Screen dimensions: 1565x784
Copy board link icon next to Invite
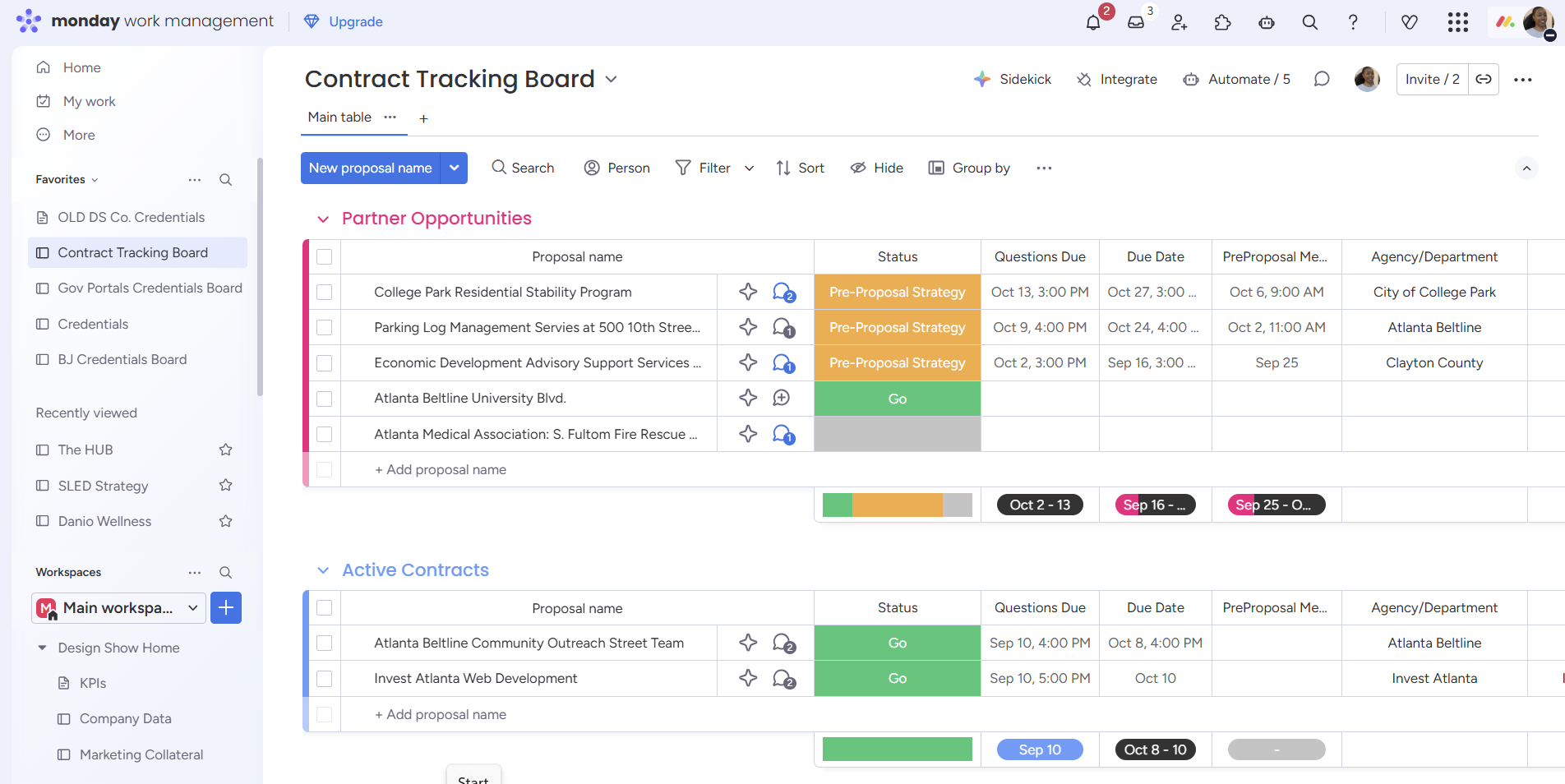click(x=1484, y=79)
